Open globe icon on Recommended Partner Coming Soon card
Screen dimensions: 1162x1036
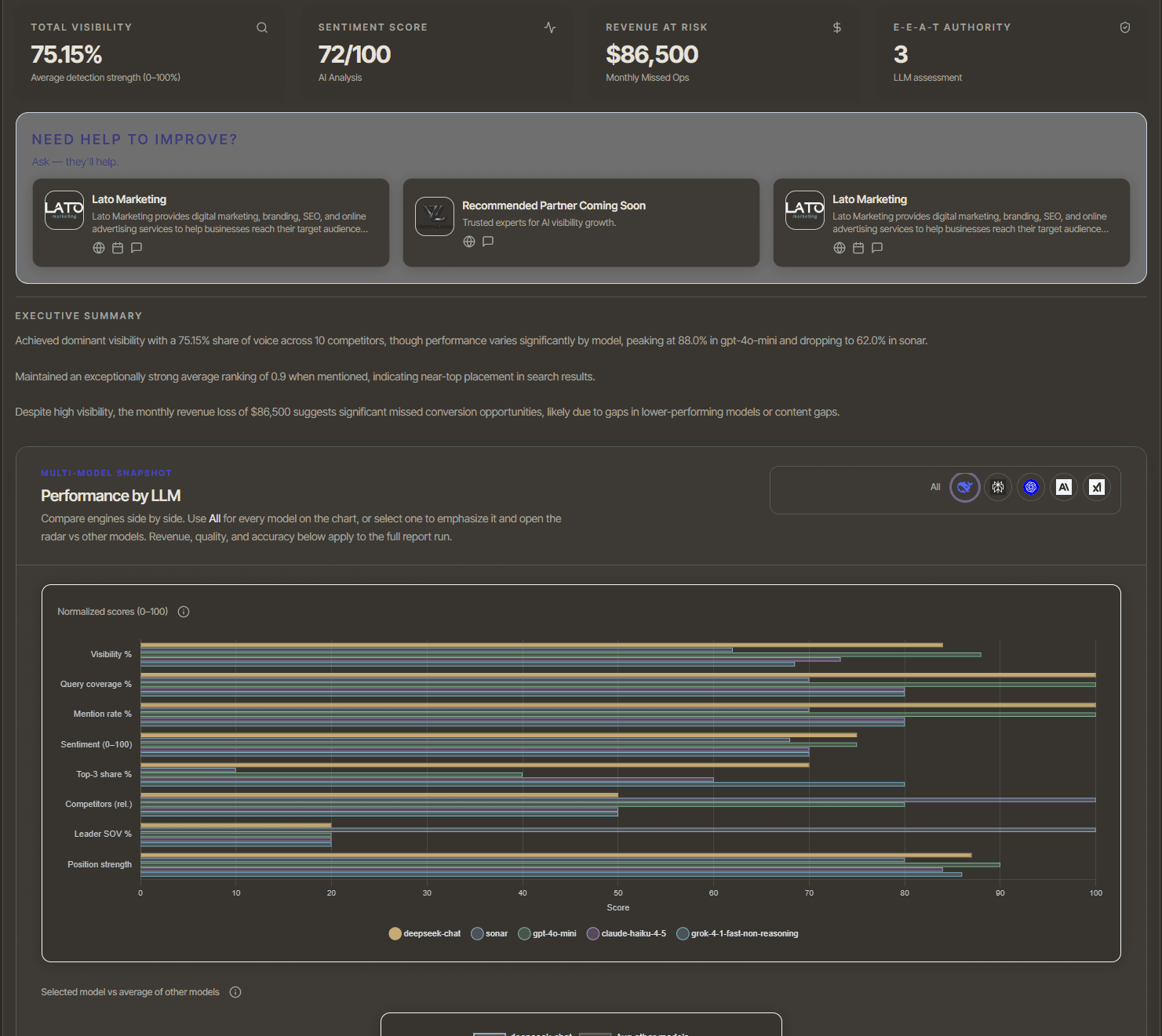(469, 242)
